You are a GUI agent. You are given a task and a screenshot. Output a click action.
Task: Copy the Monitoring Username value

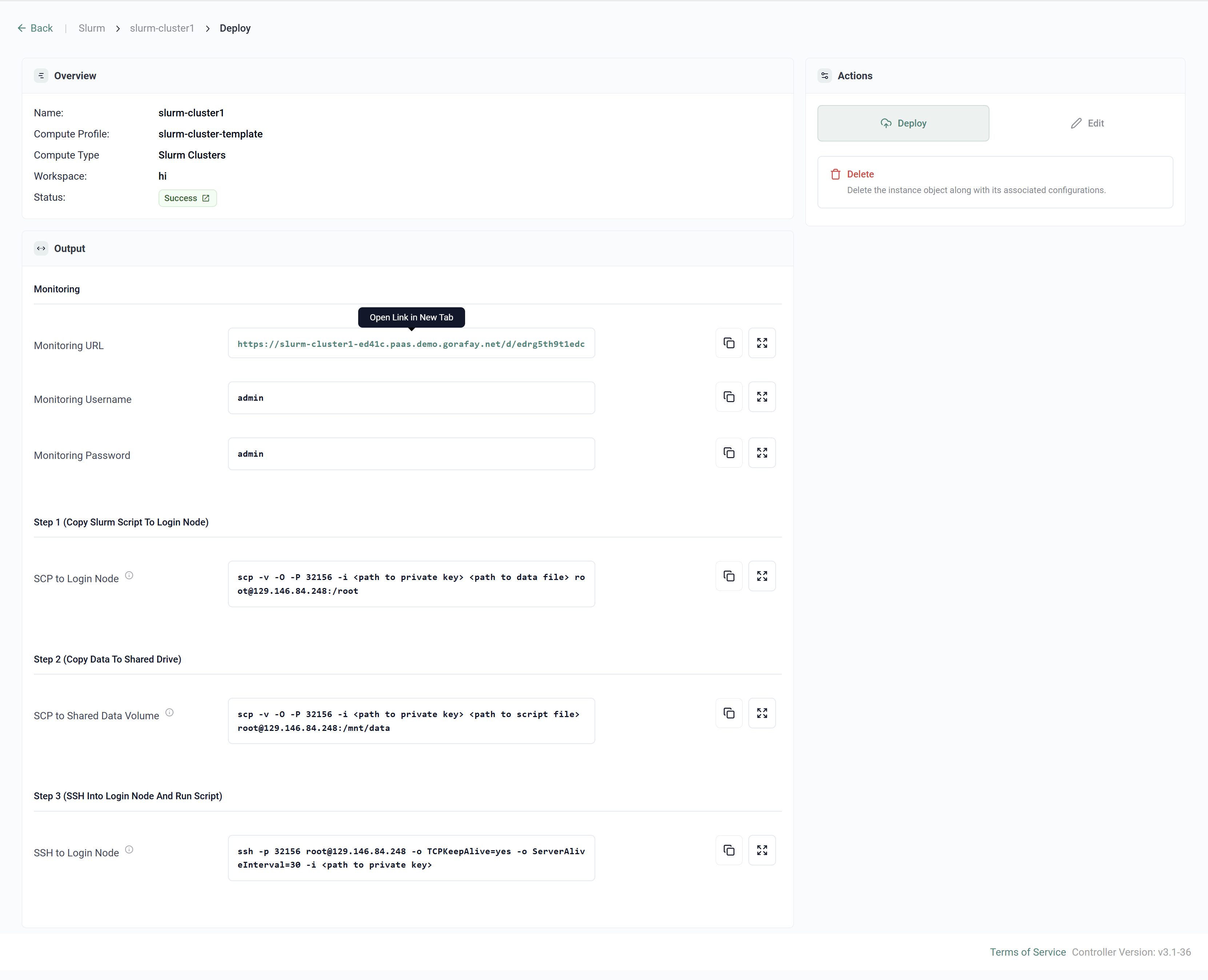click(x=729, y=397)
